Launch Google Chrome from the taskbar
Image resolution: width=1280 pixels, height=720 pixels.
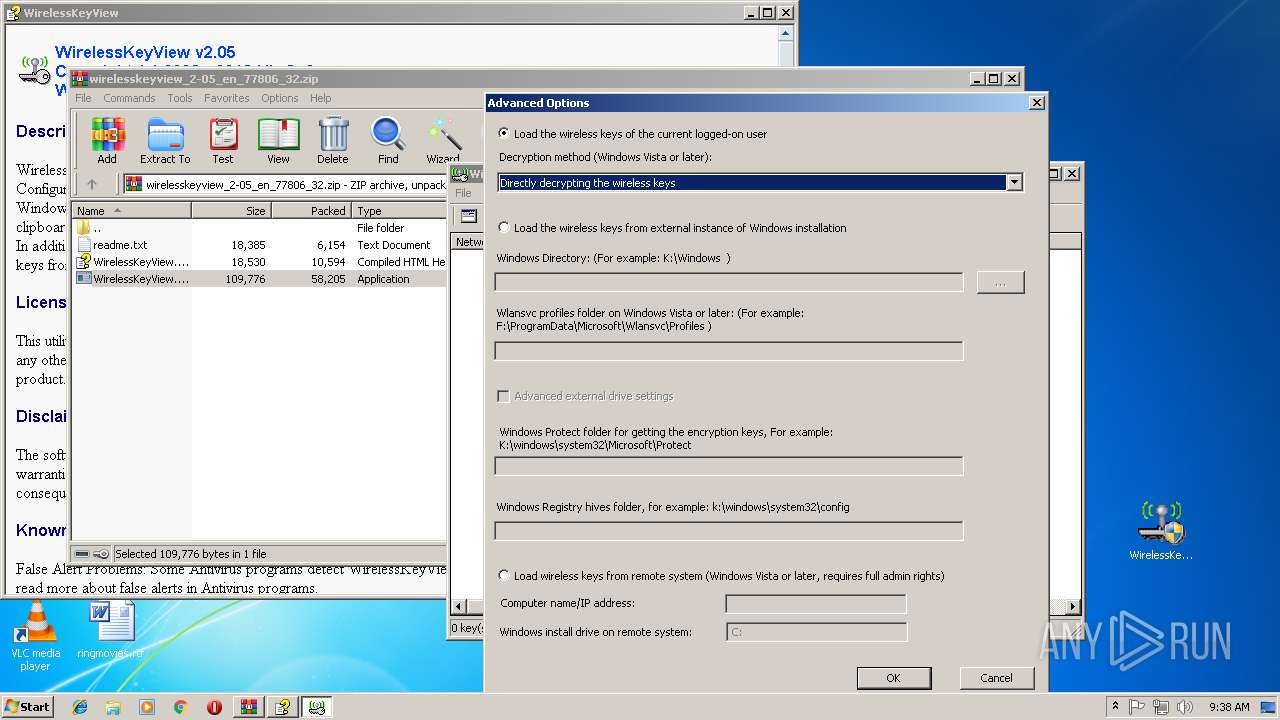pos(180,707)
